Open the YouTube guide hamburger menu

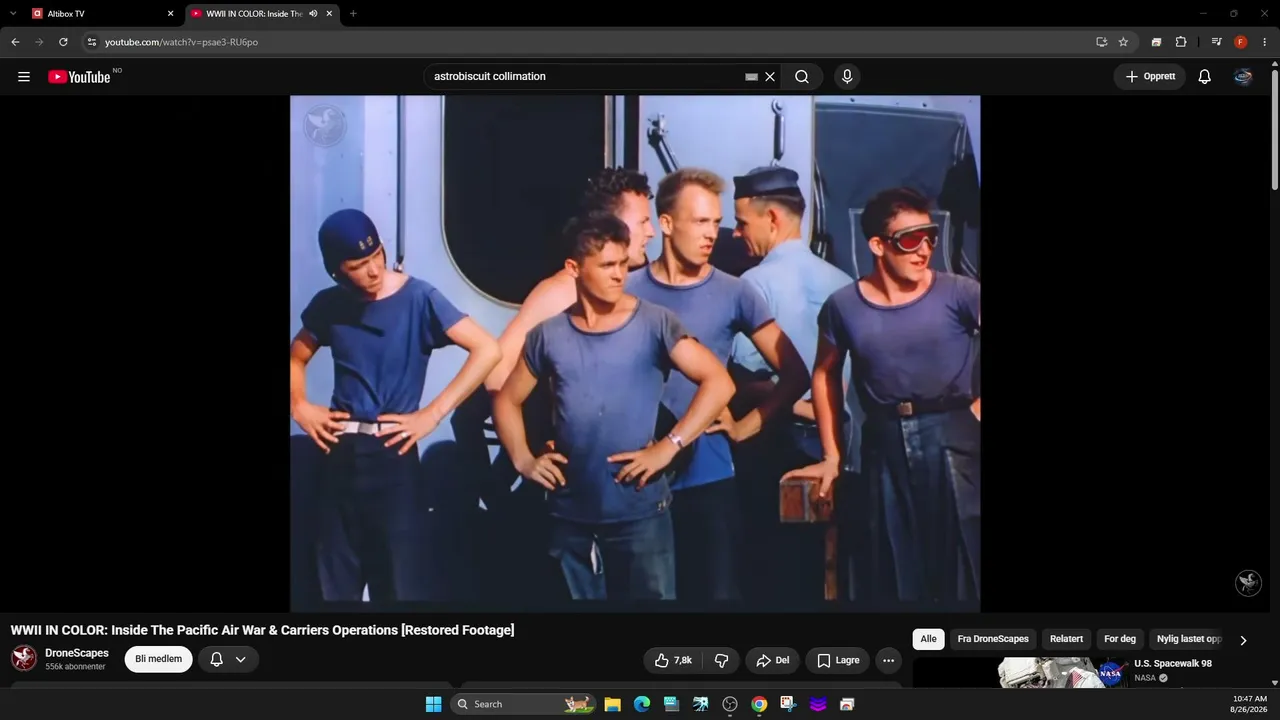coord(24,77)
